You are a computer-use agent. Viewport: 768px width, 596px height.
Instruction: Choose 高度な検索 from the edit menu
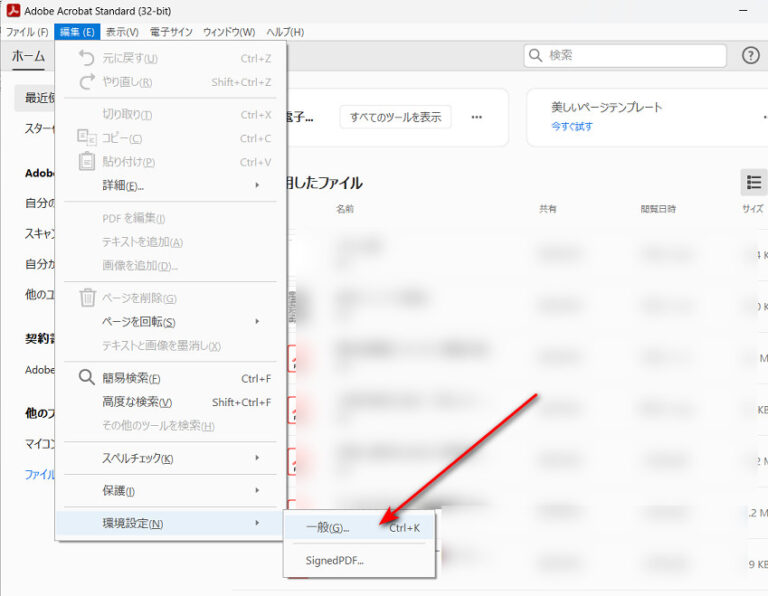point(138,402)
